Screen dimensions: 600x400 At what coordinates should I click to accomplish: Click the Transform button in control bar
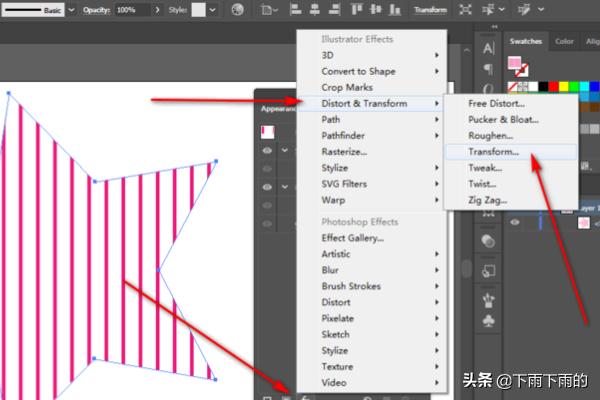(432, 10)
